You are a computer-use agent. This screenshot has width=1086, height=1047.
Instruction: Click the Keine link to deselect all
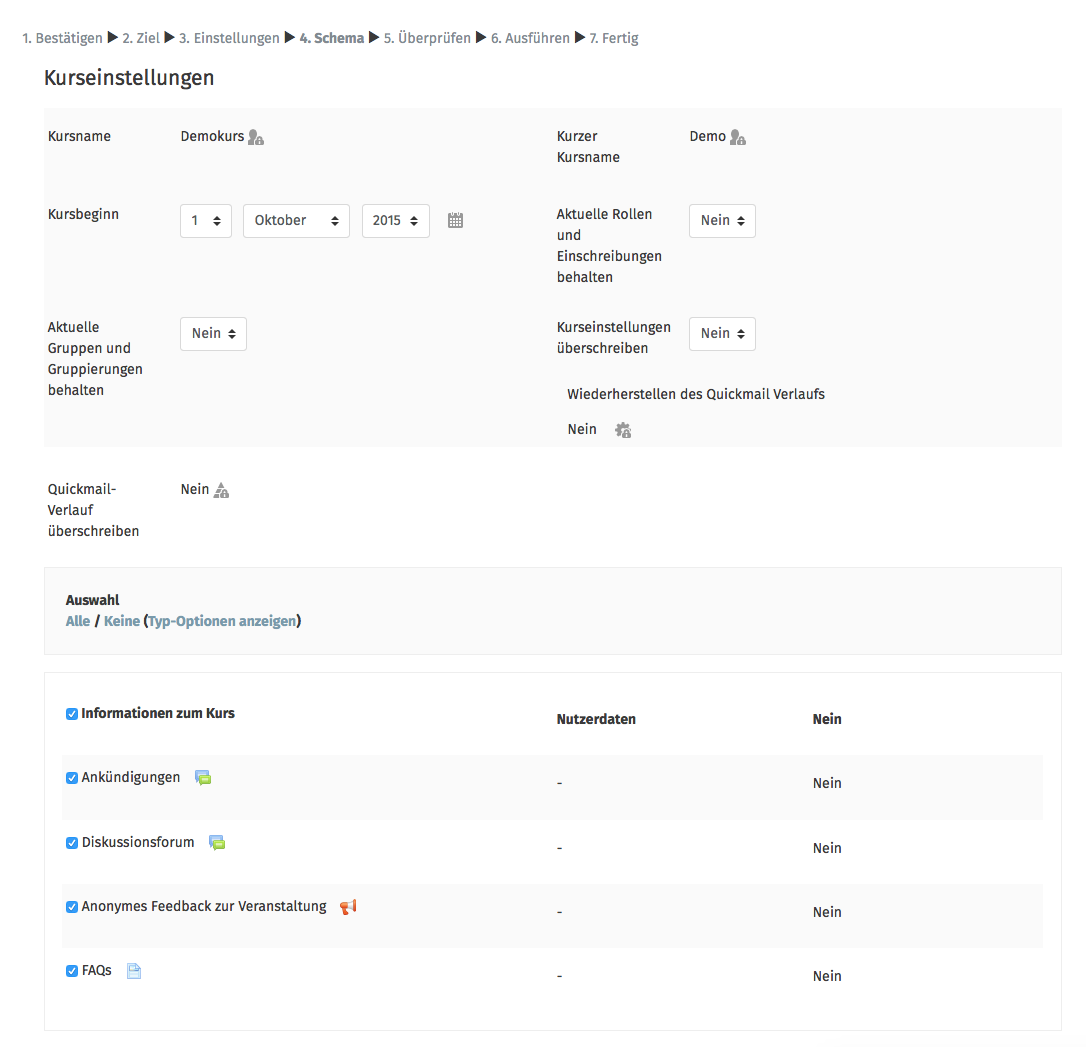point(122,621)
